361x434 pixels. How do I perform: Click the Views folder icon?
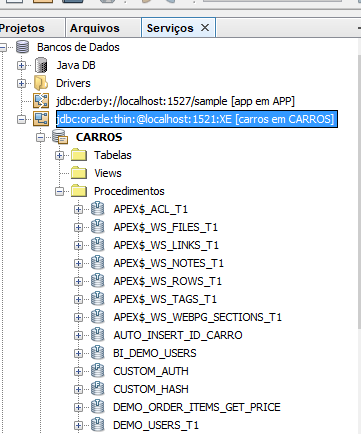(x=79, y=173)
